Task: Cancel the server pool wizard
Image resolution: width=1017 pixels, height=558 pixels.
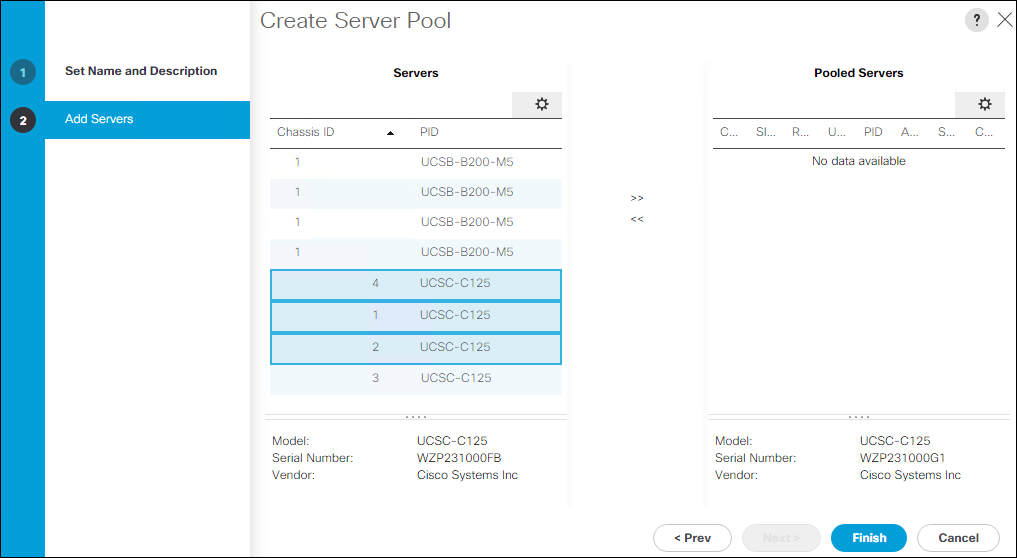Action: point(958,538)
